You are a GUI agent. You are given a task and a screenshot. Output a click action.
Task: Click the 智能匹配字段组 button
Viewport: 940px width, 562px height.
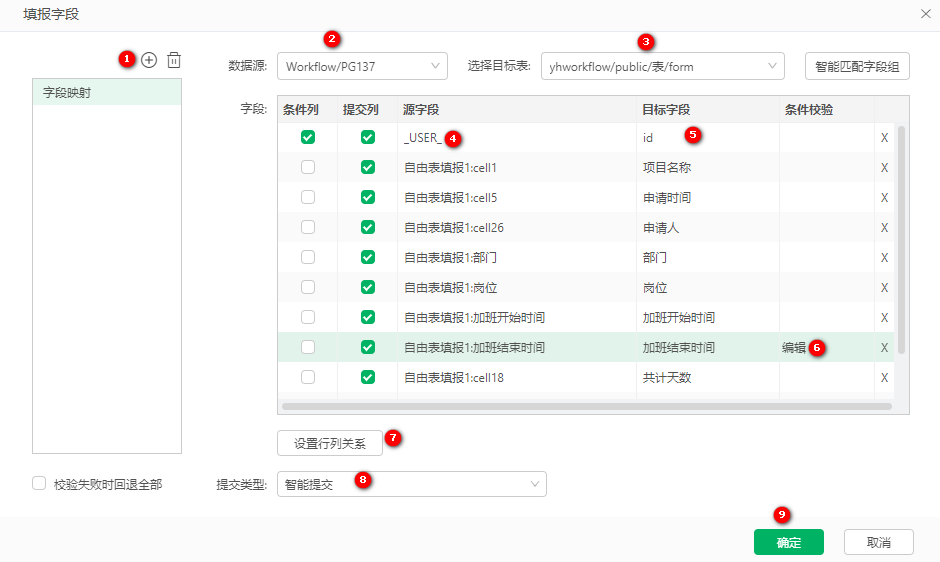click(x=857, y=66)
